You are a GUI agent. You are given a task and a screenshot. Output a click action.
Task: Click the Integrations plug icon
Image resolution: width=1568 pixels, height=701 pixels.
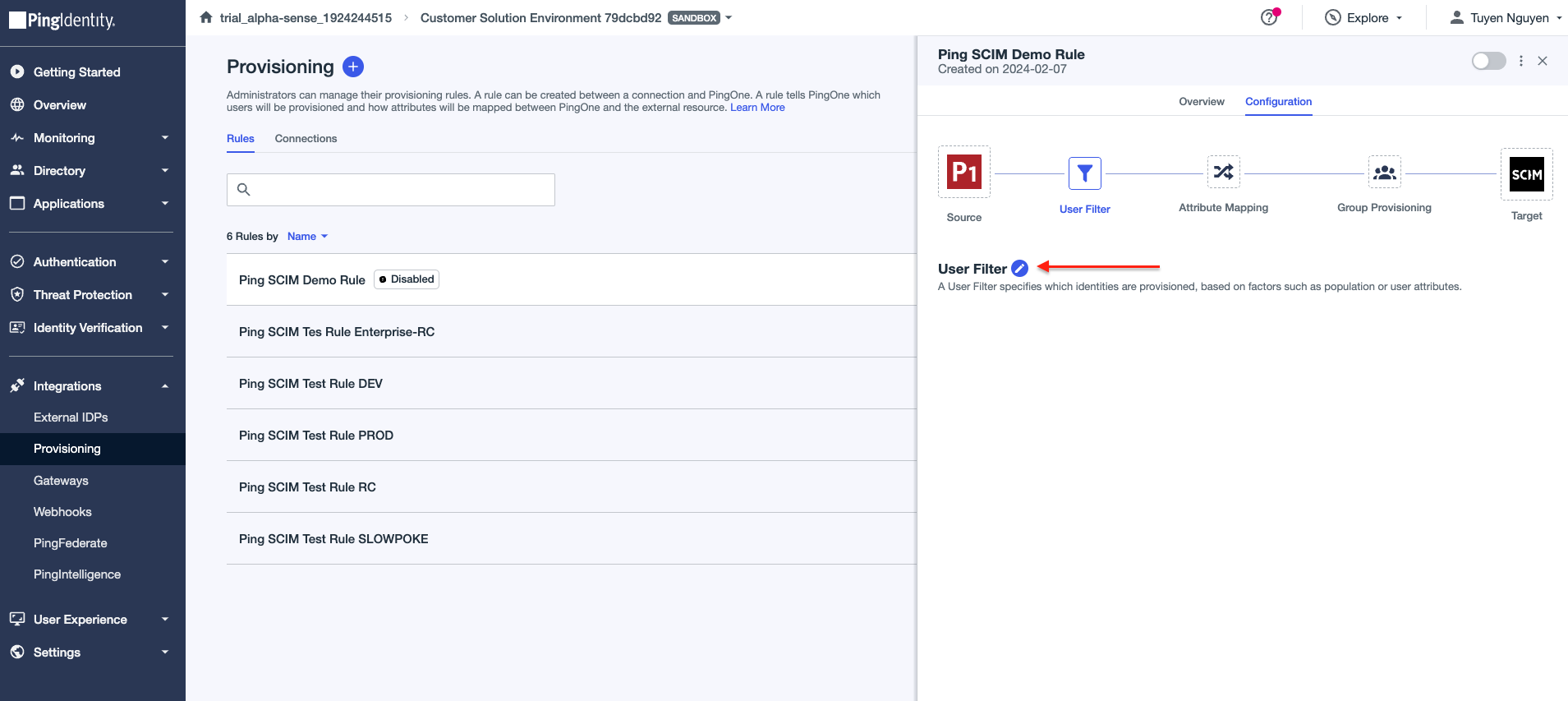(17, 385)
